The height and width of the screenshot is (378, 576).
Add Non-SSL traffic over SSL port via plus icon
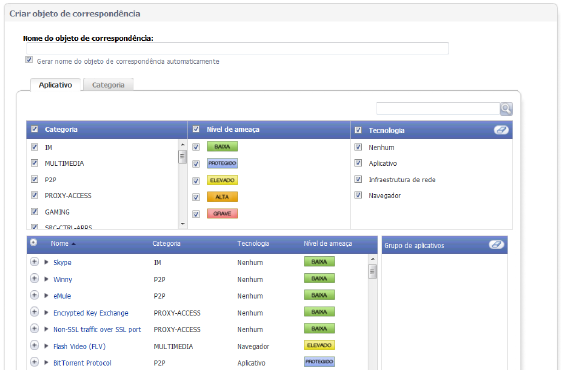[34, 328]
